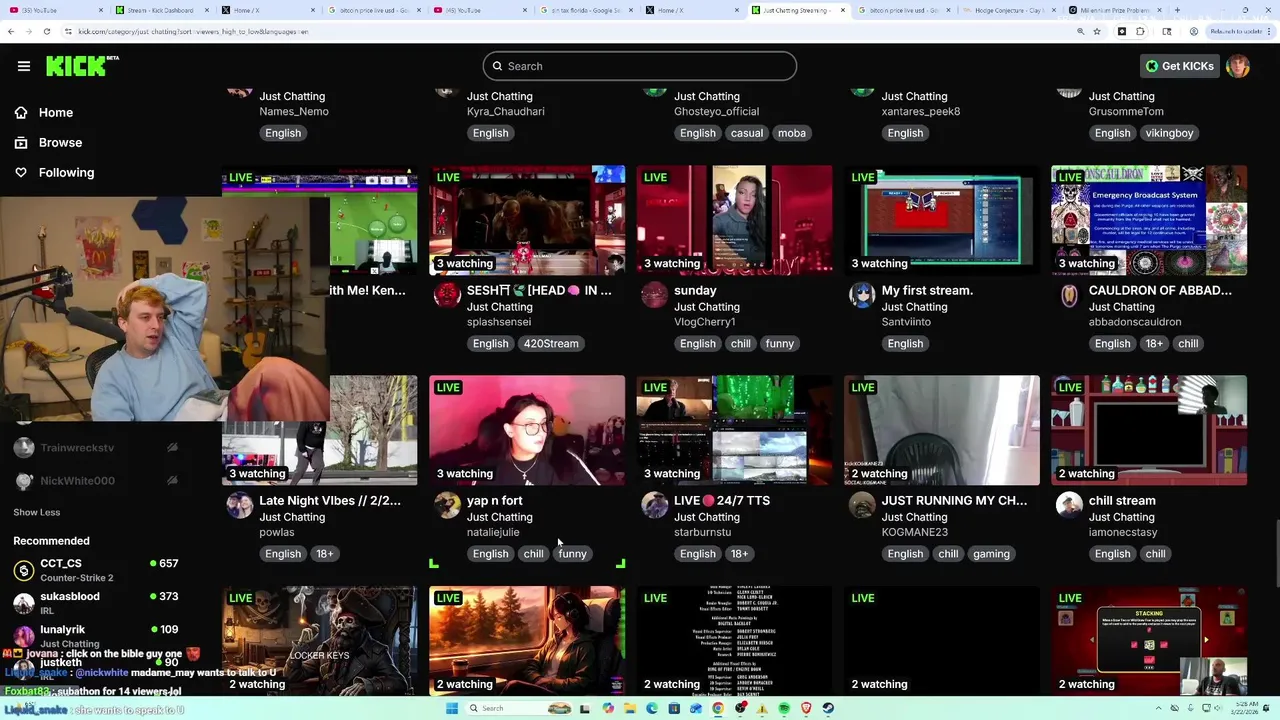Open the user profile avatar at top right
Screen dimensions: 1280x720
(1238, 66)
